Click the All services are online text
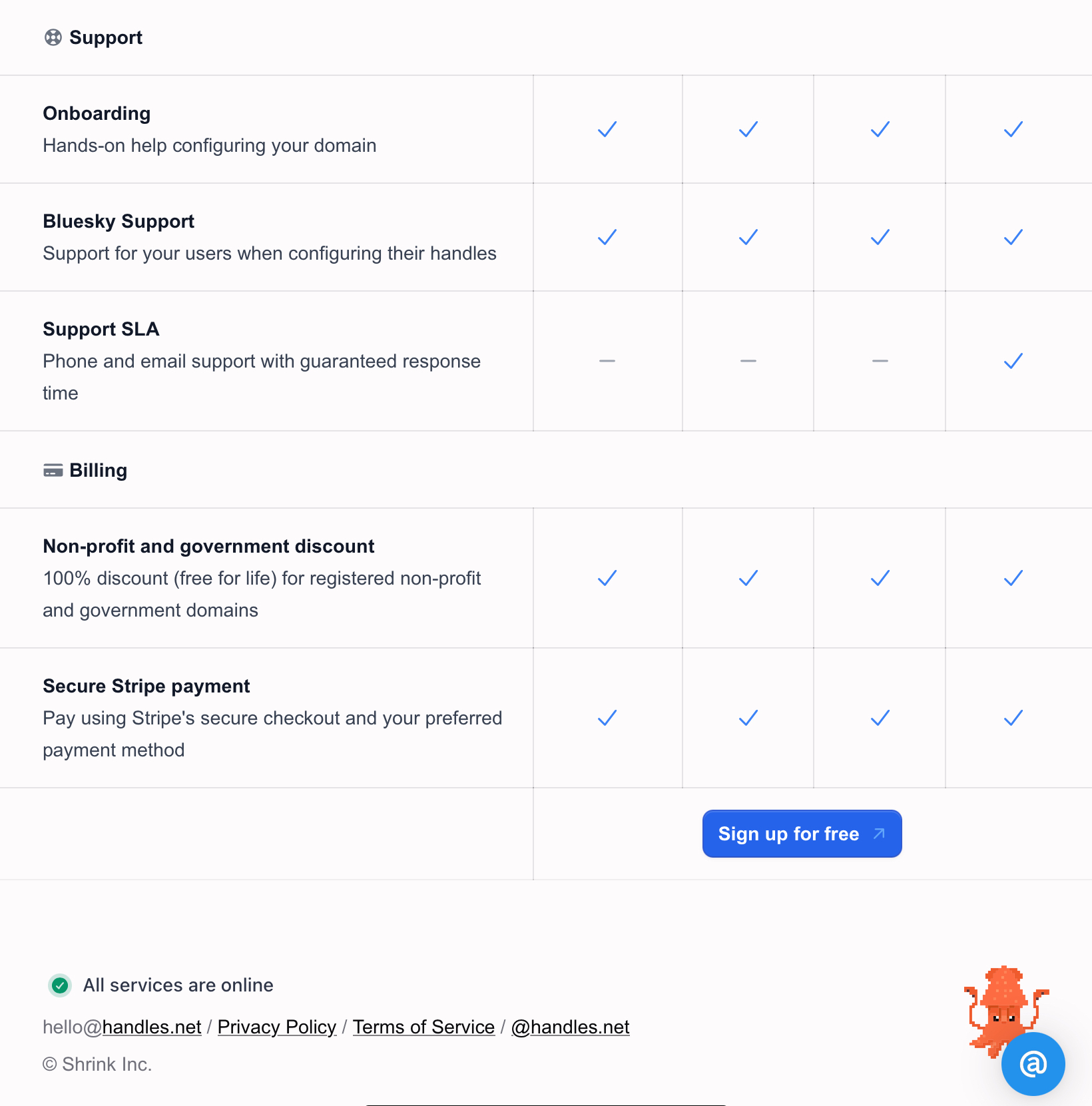This screenshot has height=1106, width=1092. [x=178, y=985]
